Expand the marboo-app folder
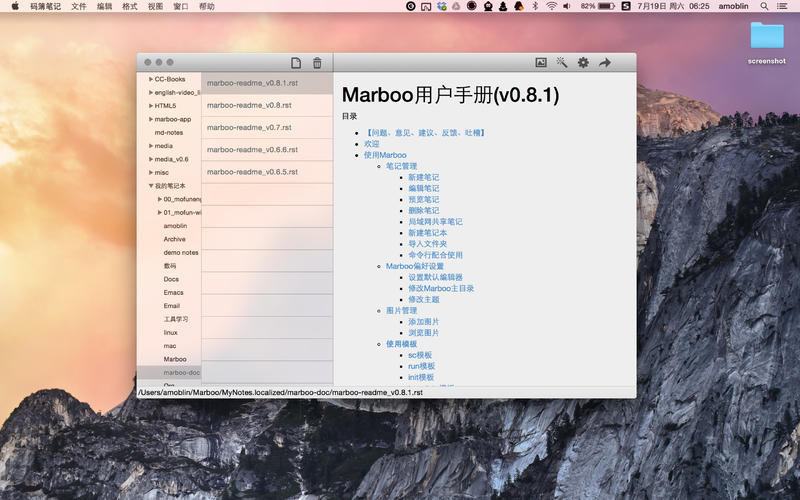800x500 pixels. (x=151, y=119)
